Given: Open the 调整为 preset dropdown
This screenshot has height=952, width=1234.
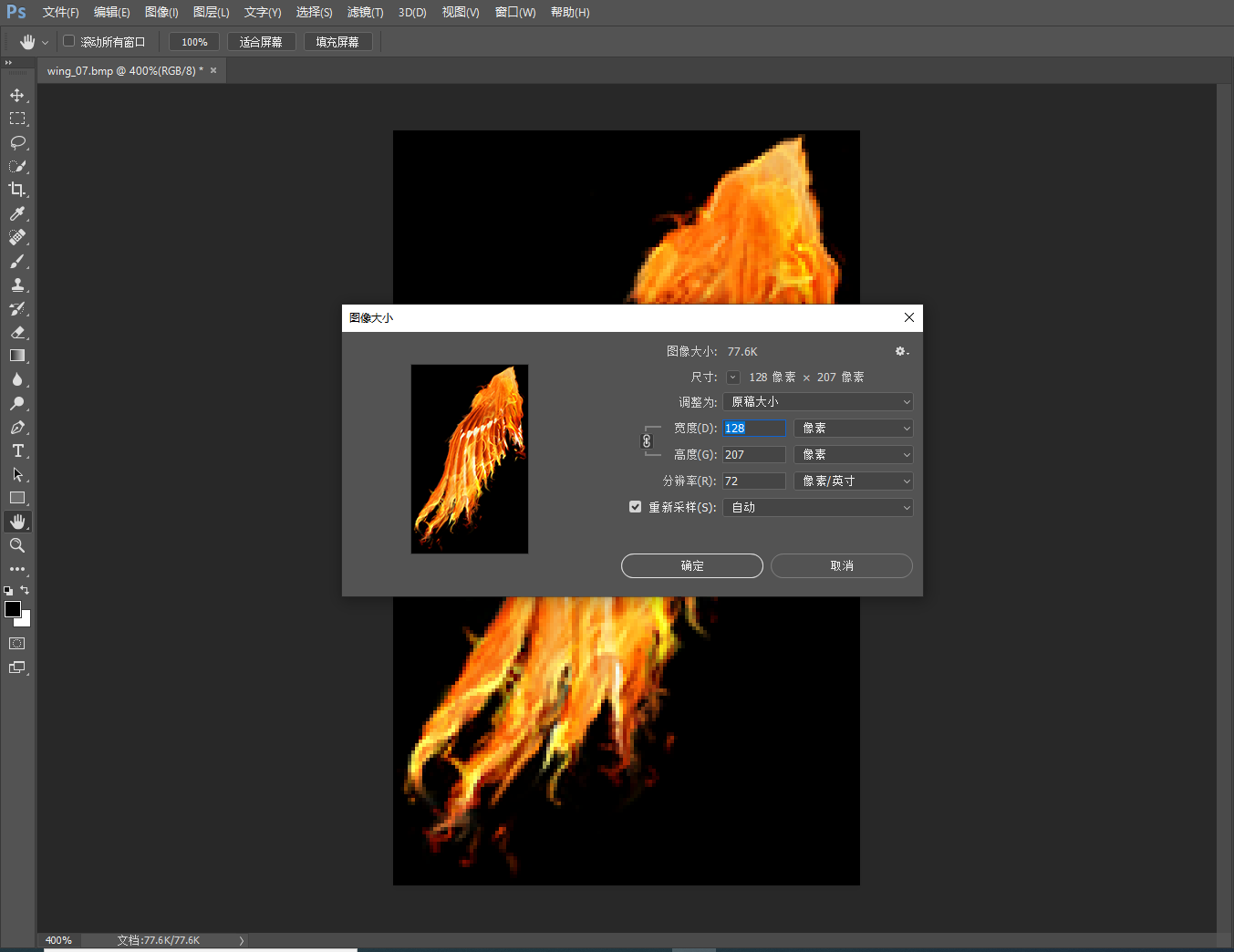Looking at the screenshot, I should (x=817, y=402).
